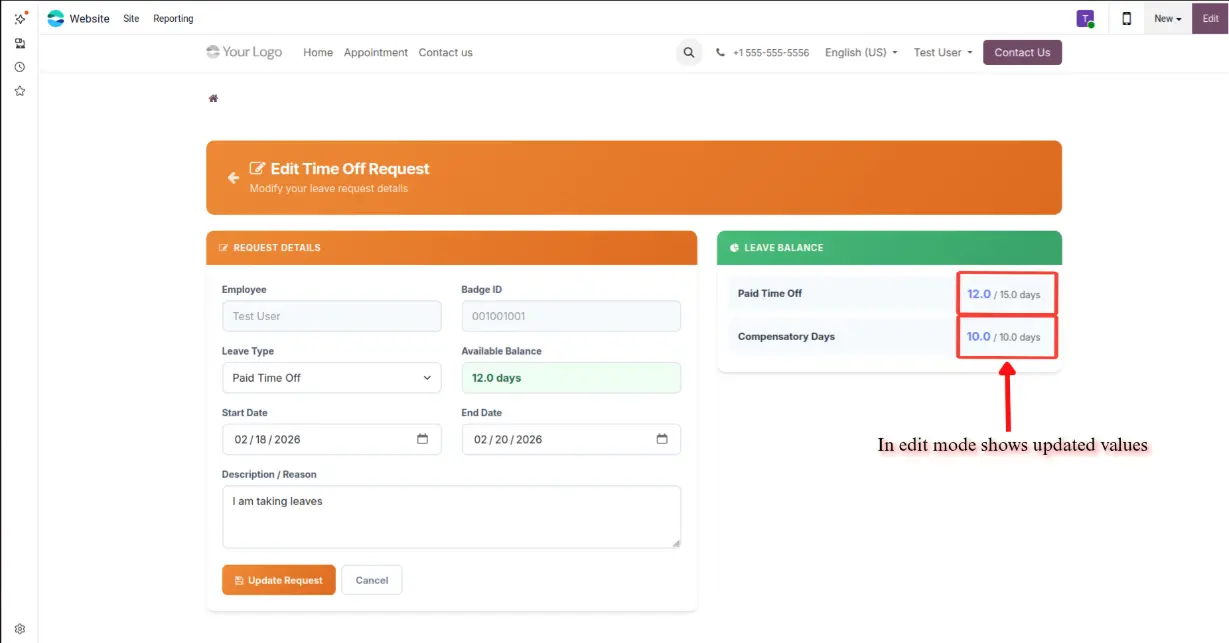Click the home breadcrumb icon

[x=213, y=98]
